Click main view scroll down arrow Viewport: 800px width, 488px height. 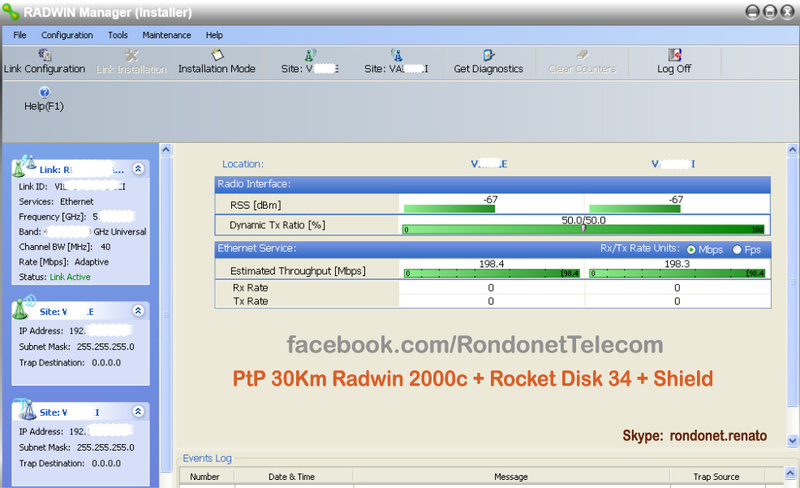[792, 440]
